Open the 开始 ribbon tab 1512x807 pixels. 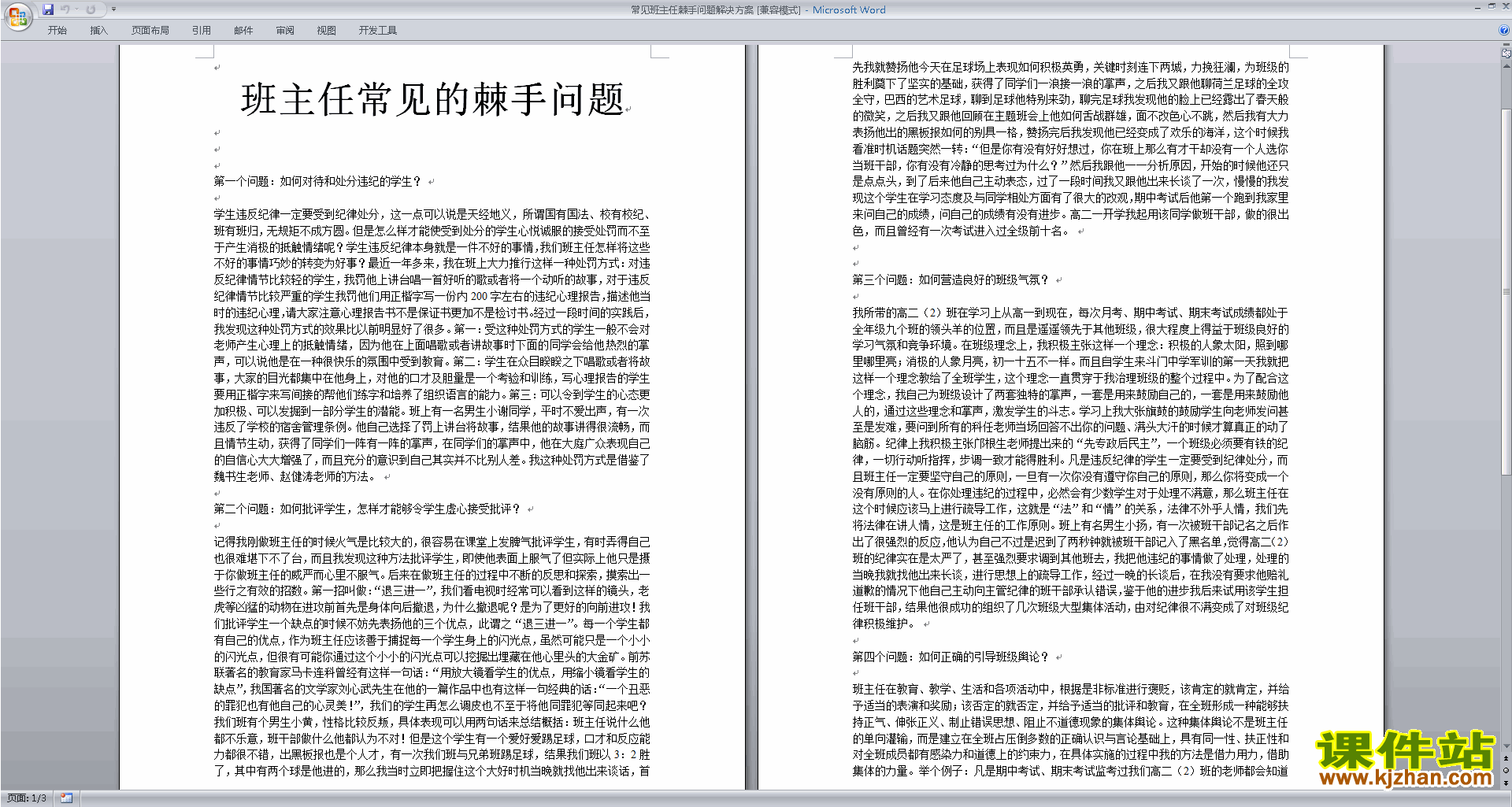tap(57, 31)
